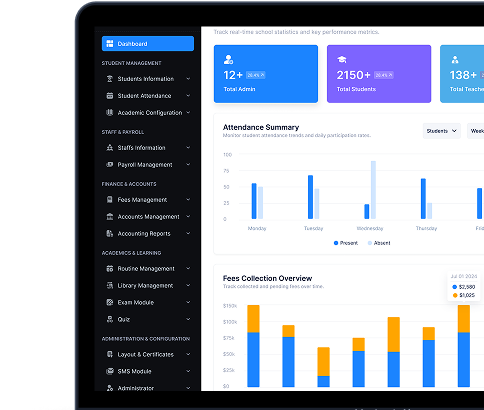
Task: Click the Payroll Management icon
Action: 110,165
